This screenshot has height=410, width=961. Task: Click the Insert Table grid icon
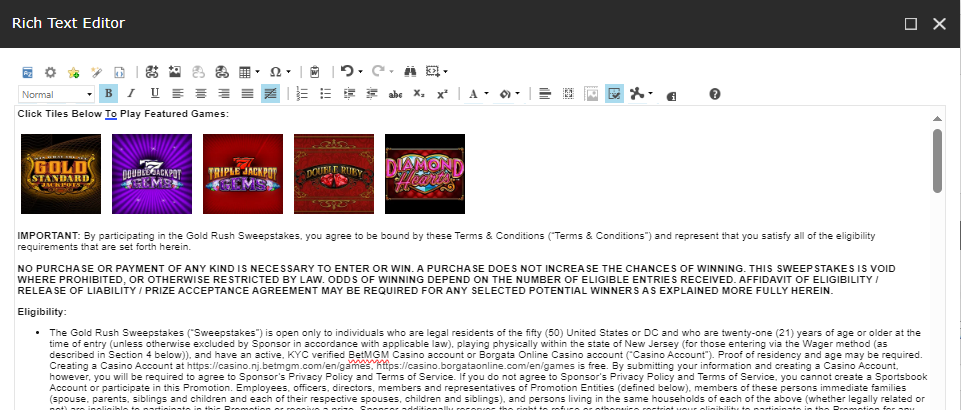pyautogui.click(x=245, y=72)
